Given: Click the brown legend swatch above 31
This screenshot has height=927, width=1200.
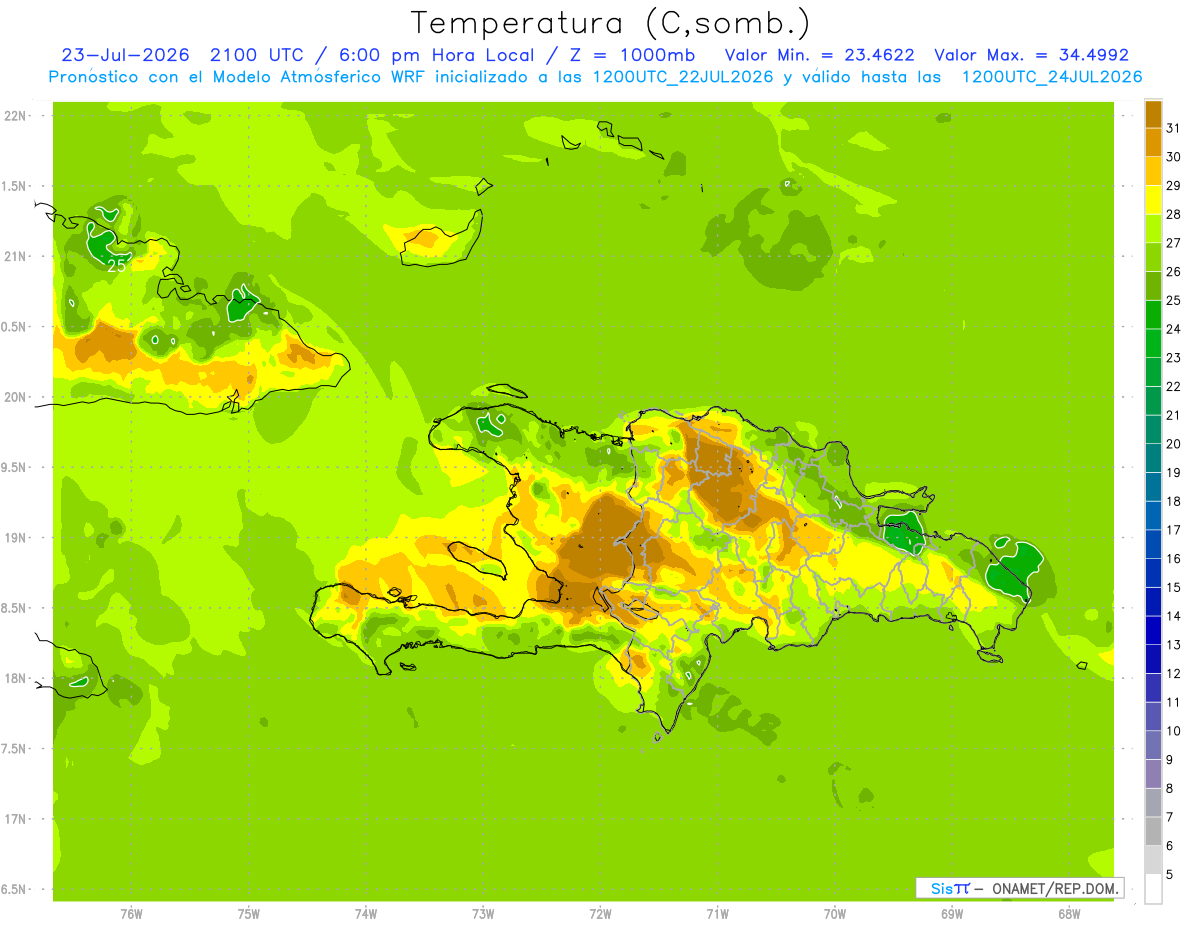Looking at the screenshot, I should pyautogui.click(x=1153, y=115).
